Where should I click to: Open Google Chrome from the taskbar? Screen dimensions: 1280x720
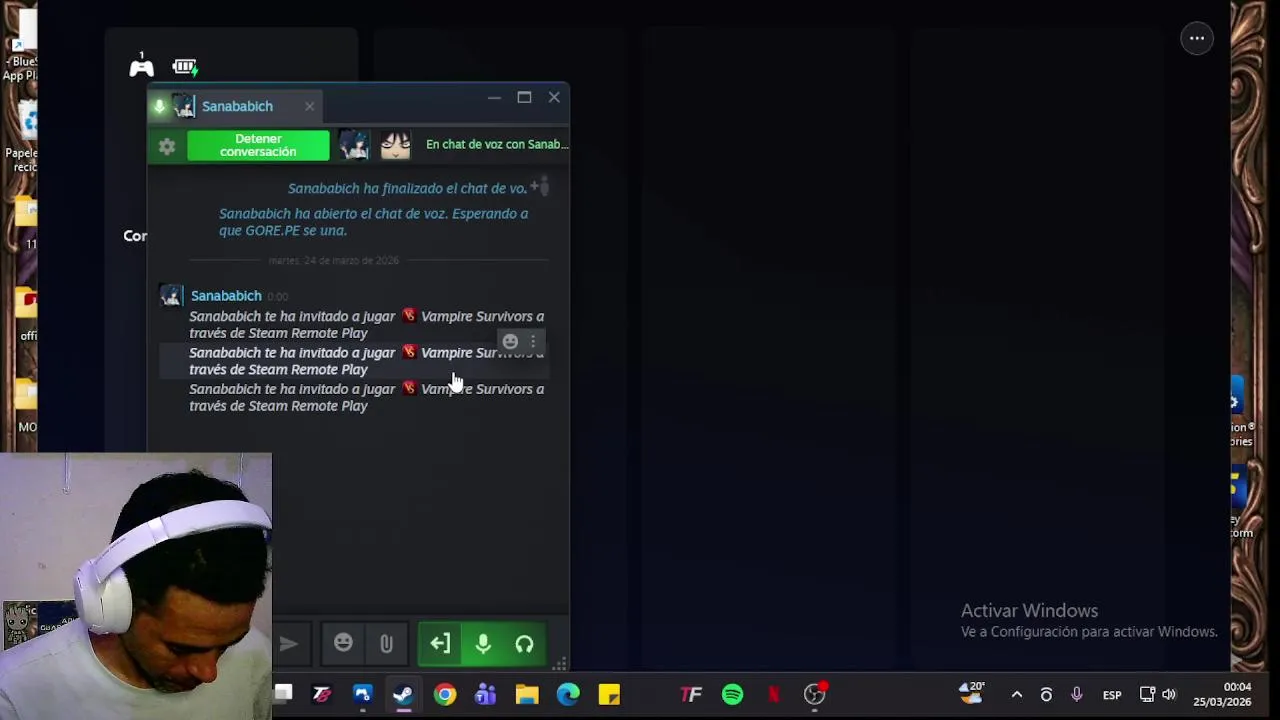pos(445,694)
